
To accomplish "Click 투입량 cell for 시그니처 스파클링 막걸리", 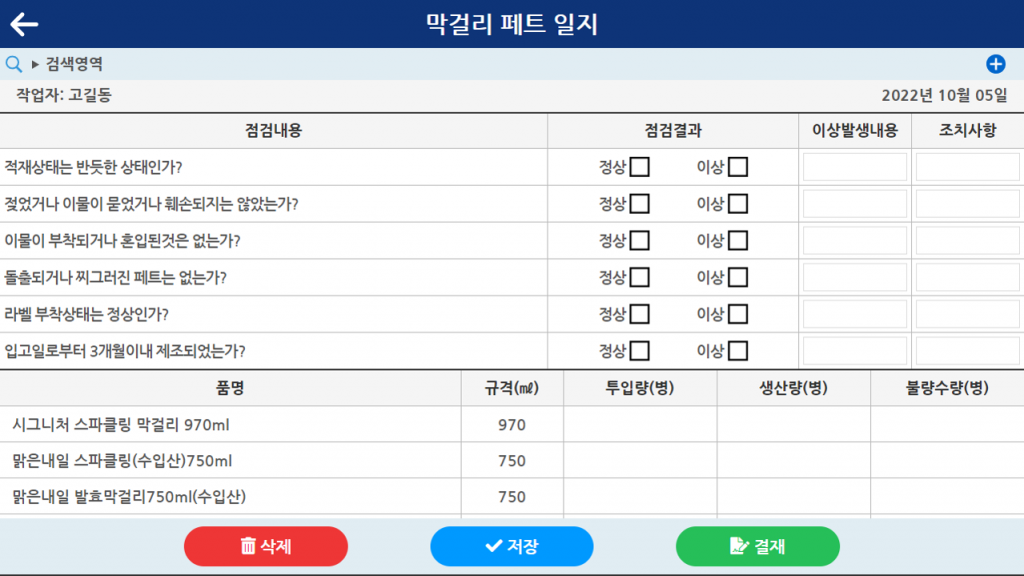I will click(640, 424).
